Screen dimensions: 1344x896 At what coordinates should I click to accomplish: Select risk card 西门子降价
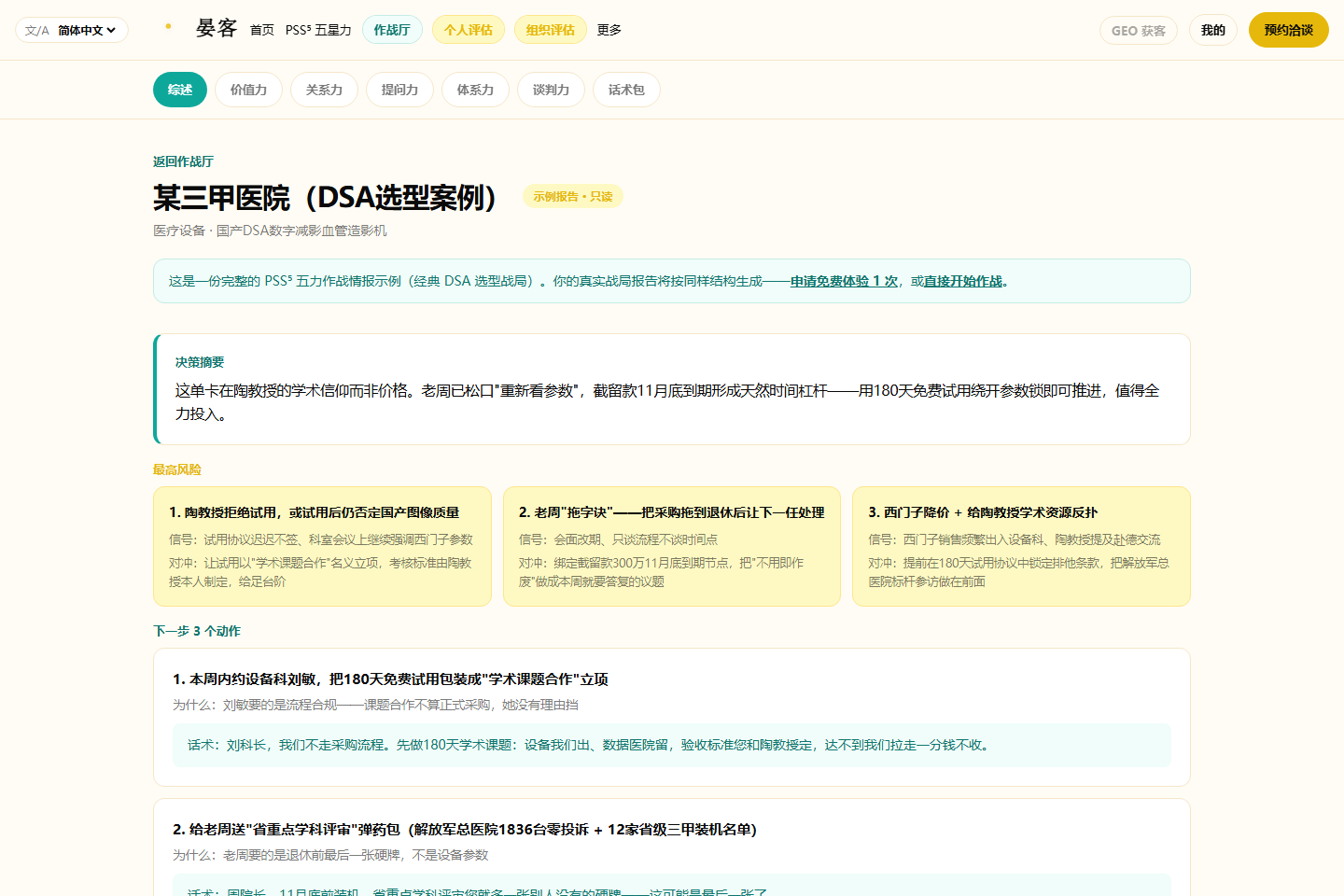(x=1021, y=546)
